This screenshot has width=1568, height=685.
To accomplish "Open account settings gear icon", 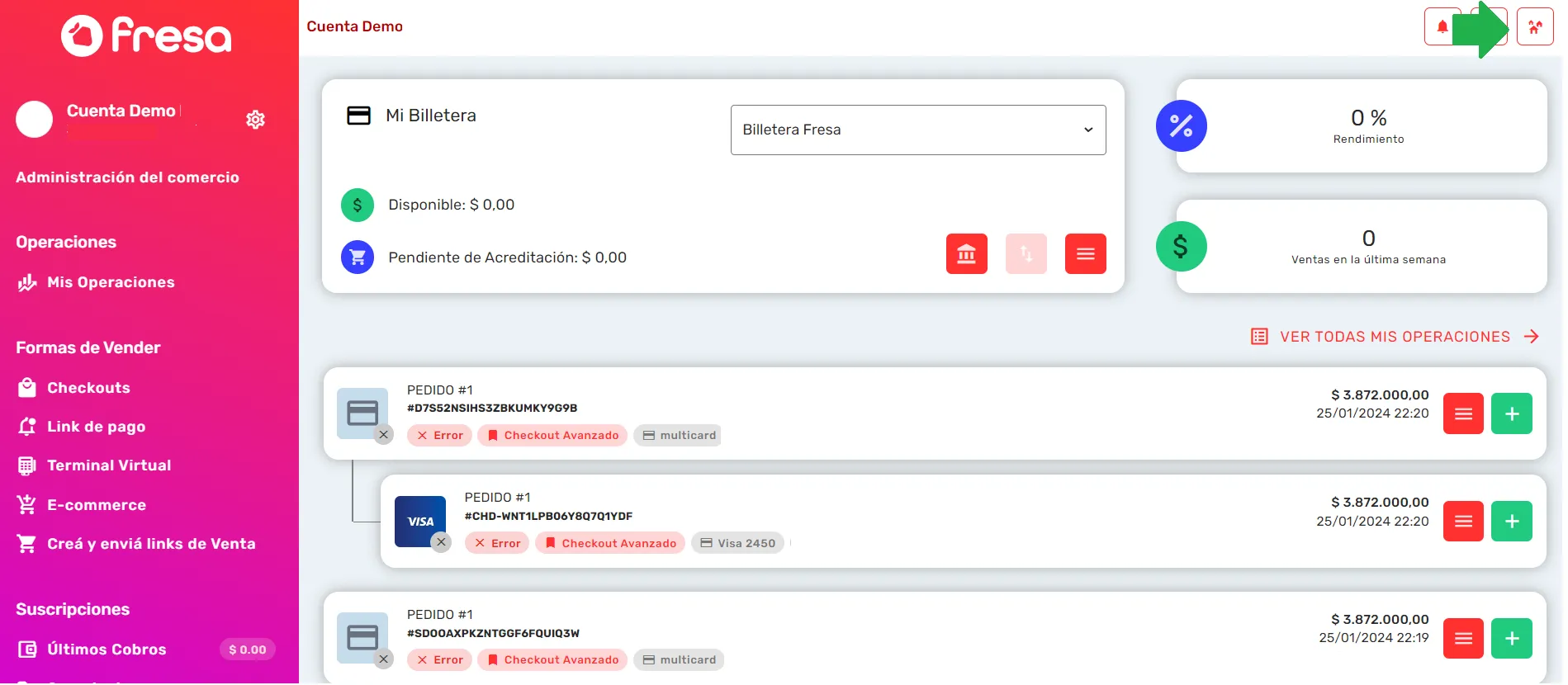I will click(x=255, y=120).
